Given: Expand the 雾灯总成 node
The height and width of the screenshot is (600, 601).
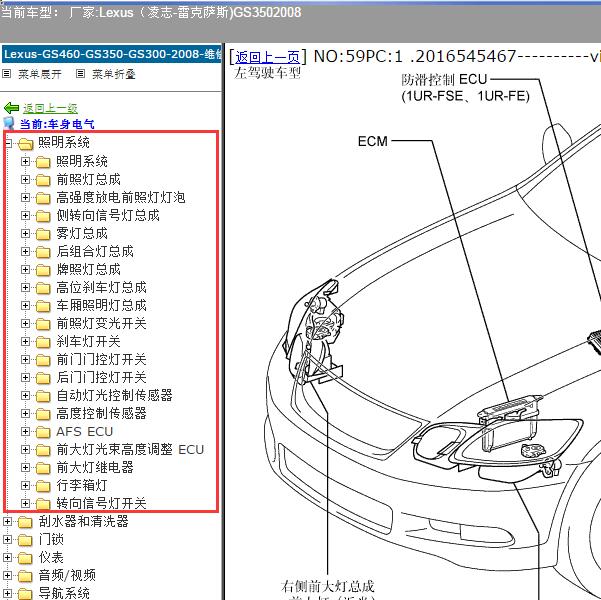Looking at the screenshot, I should [x=25, y=233].
